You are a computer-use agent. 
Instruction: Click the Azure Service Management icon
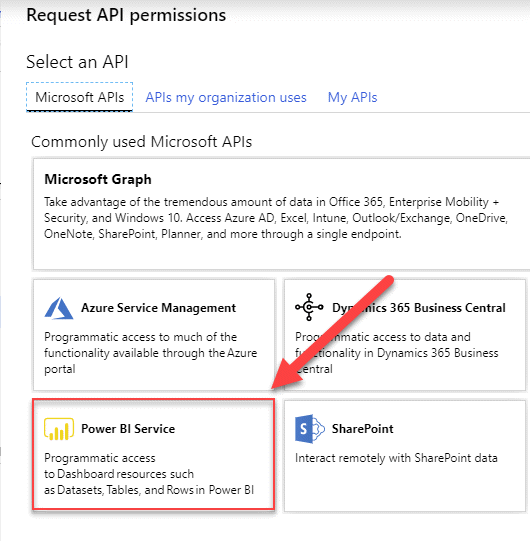pyautogui.click(x=59, y=308)
